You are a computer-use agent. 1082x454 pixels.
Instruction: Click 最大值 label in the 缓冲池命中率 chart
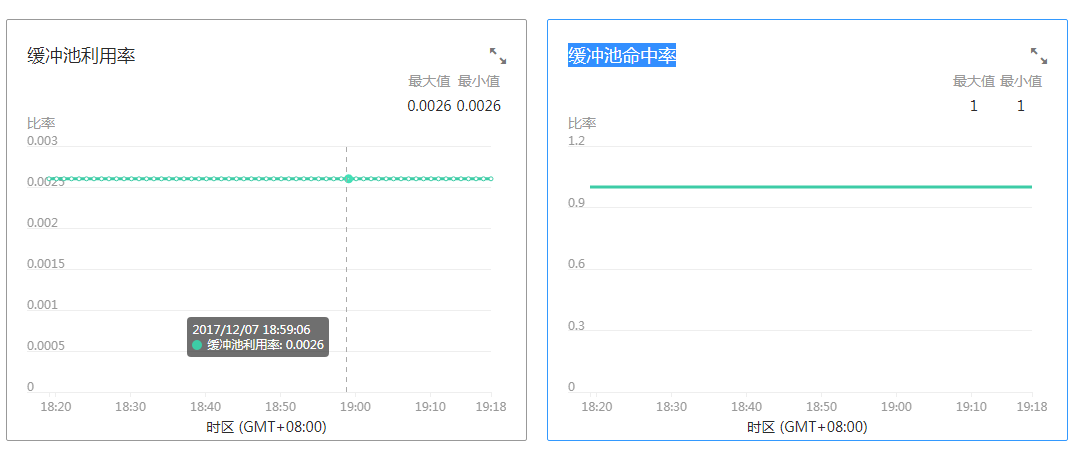click(x=973, y=81)
